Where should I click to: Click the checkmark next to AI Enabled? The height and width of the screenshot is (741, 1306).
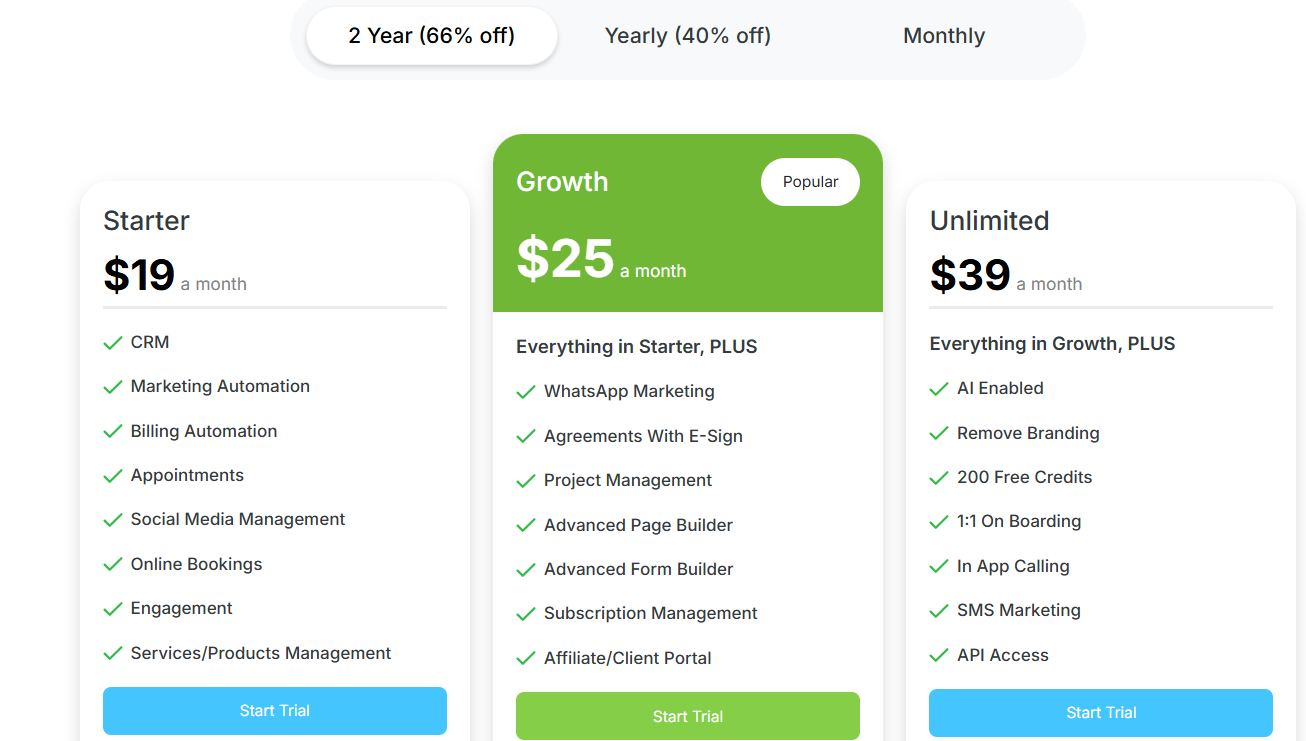coord(939,389)
